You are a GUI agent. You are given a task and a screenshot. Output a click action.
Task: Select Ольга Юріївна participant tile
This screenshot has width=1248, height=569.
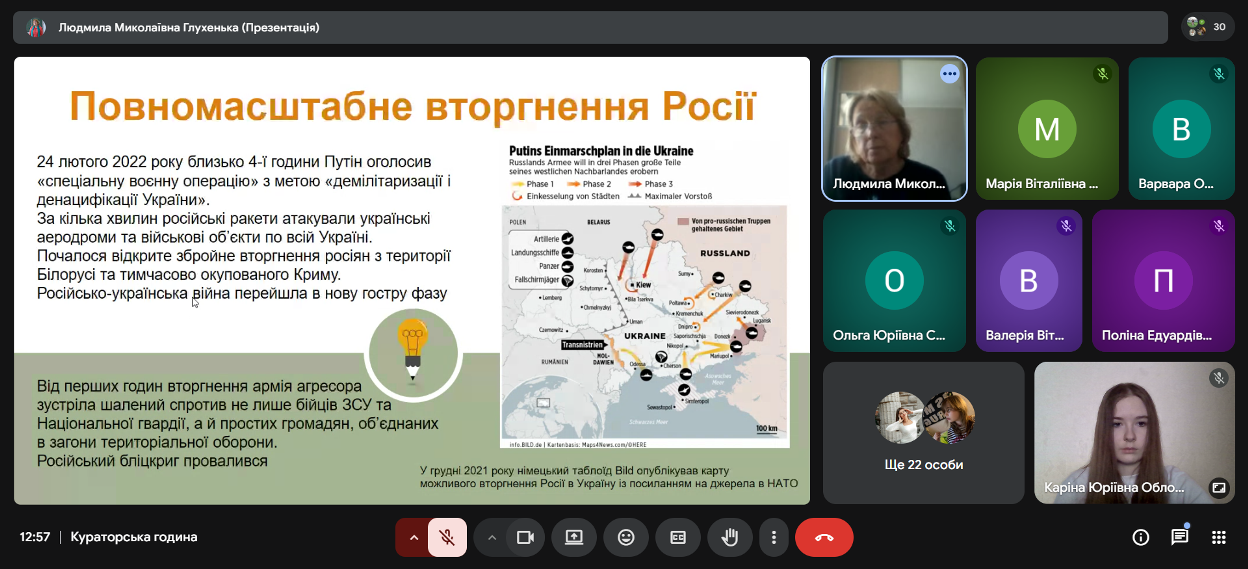895,281
